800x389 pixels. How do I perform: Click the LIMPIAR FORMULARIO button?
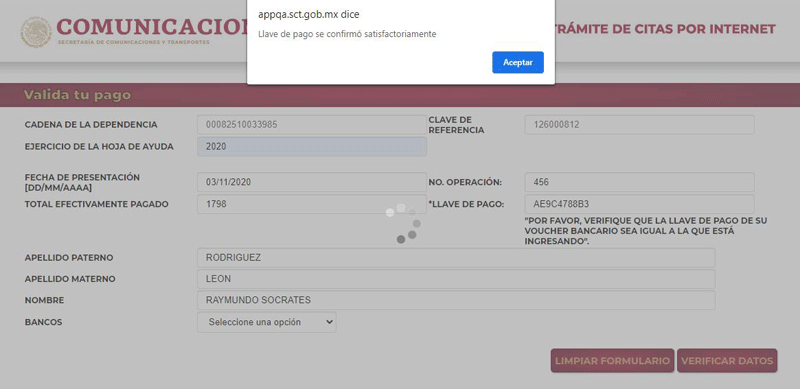[x=612, y=360]
